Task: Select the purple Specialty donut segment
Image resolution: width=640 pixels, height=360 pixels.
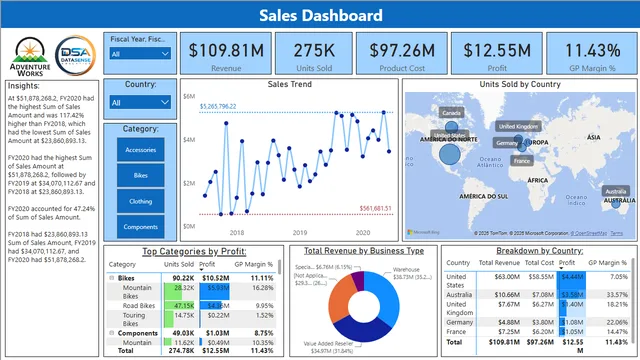Action: pos(358,280)
